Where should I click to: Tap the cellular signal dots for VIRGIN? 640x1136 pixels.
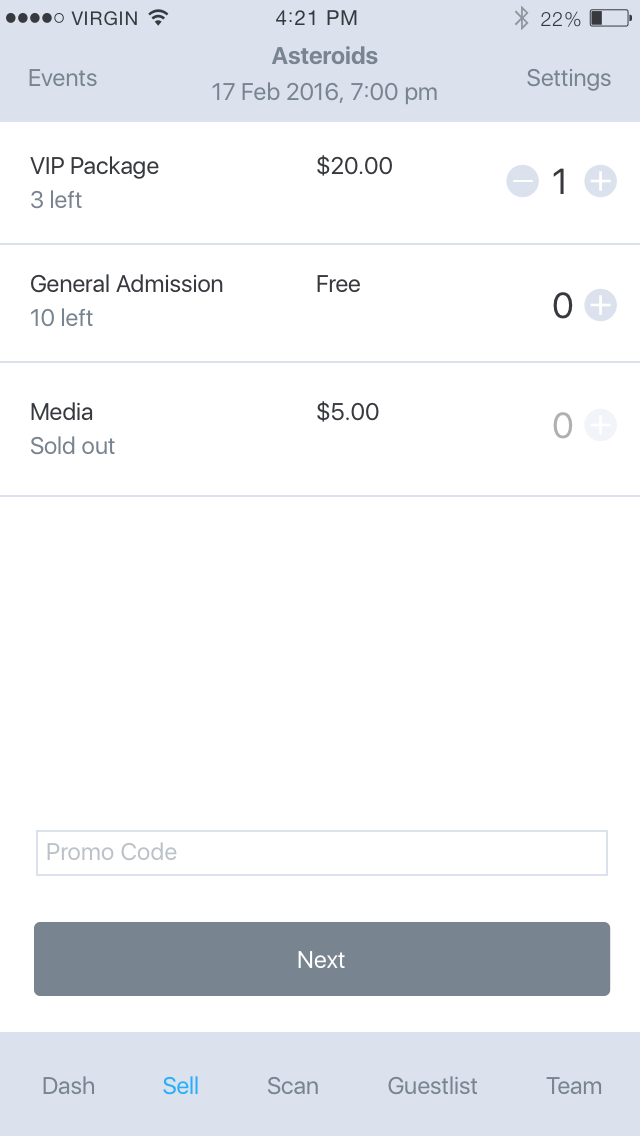point(34,16)
